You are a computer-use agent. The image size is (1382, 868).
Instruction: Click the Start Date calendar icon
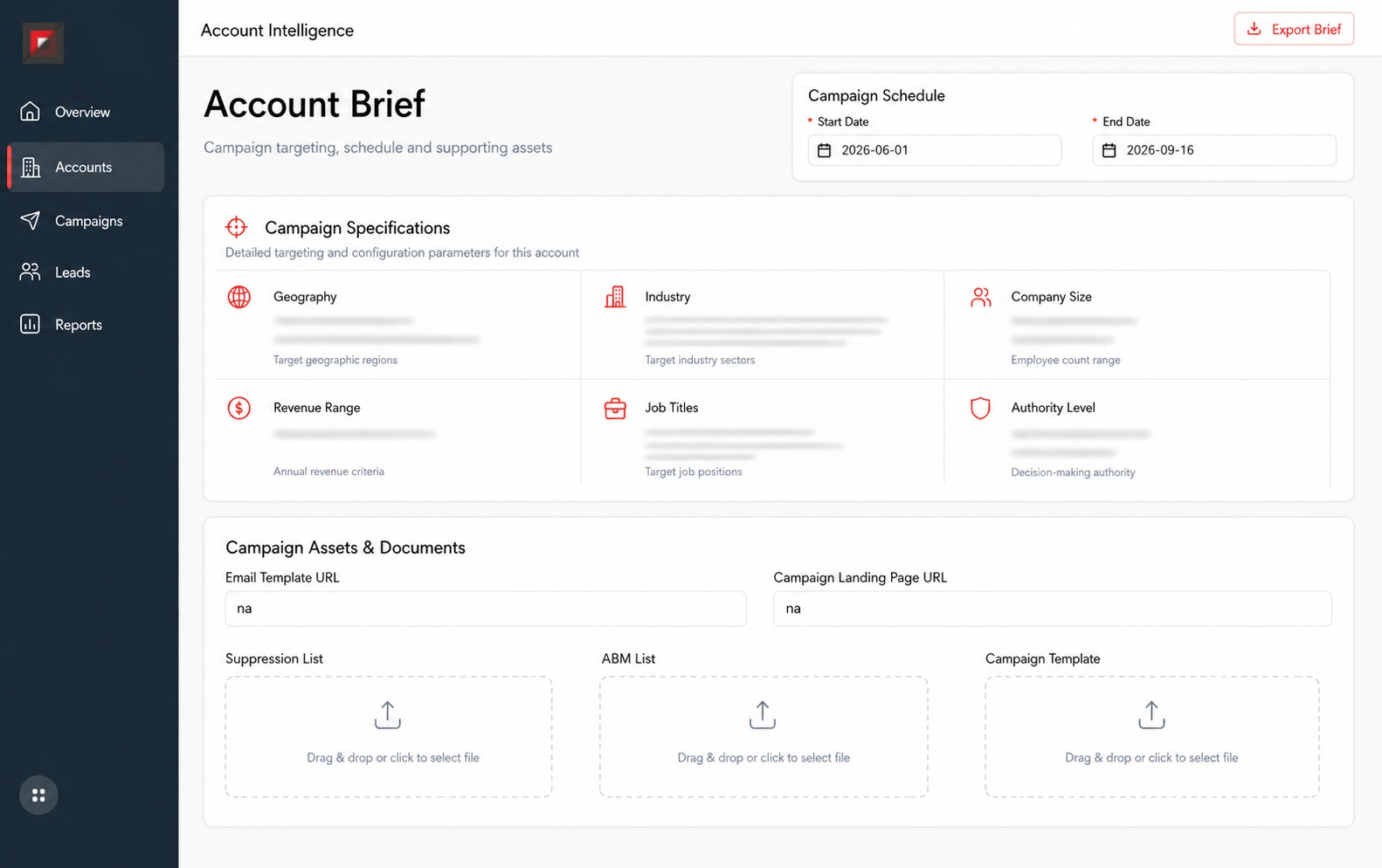pyautogui.click(x=824, y=150)
